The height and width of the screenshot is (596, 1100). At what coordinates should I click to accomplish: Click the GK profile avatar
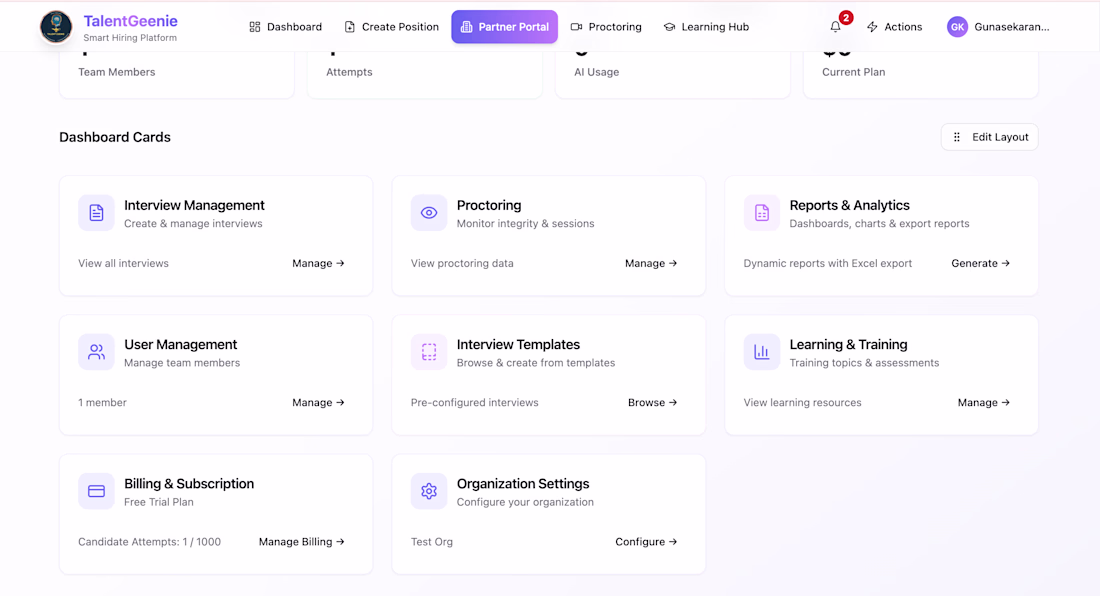(957, 27)
